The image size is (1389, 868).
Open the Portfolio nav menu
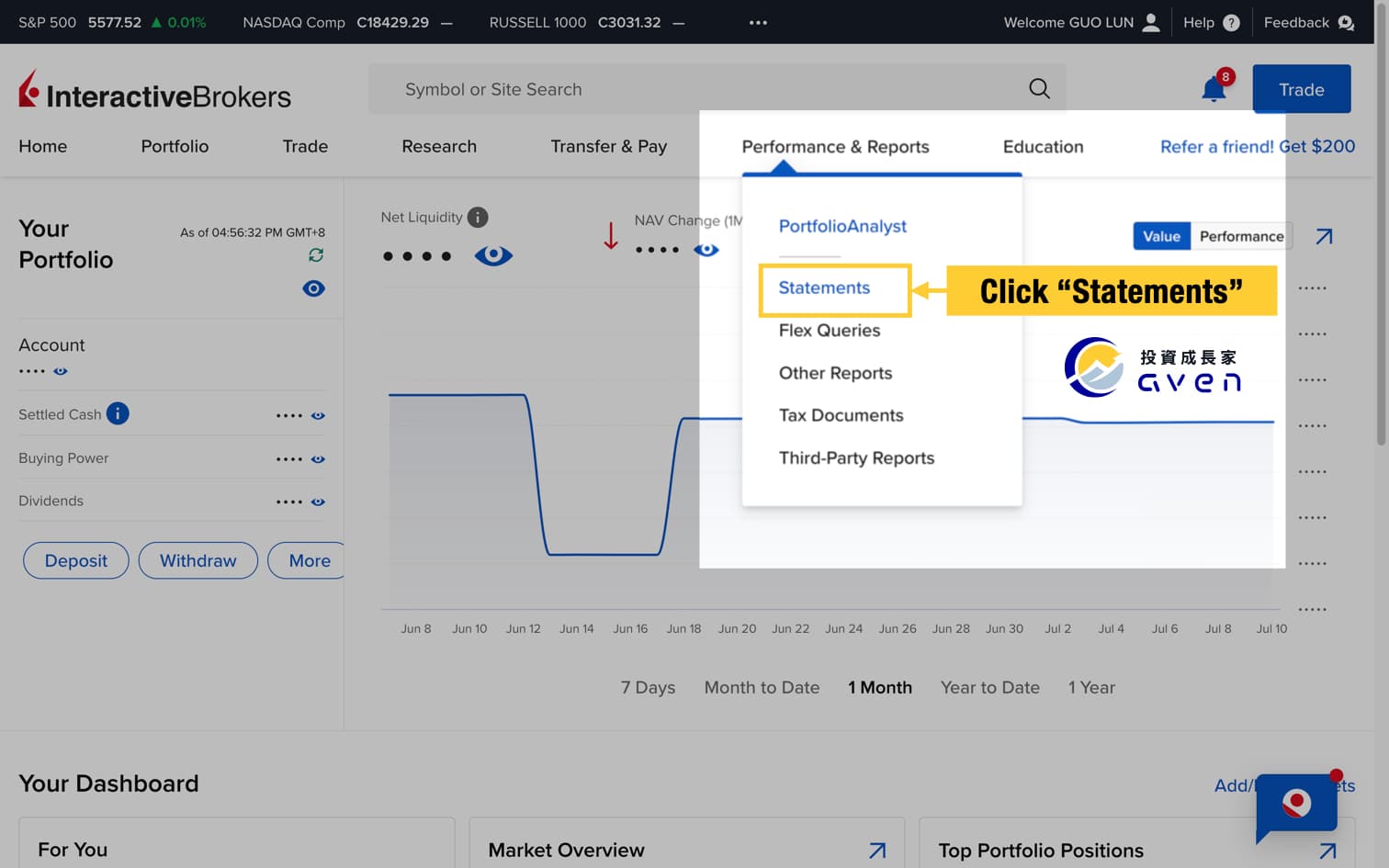[175, 146]
